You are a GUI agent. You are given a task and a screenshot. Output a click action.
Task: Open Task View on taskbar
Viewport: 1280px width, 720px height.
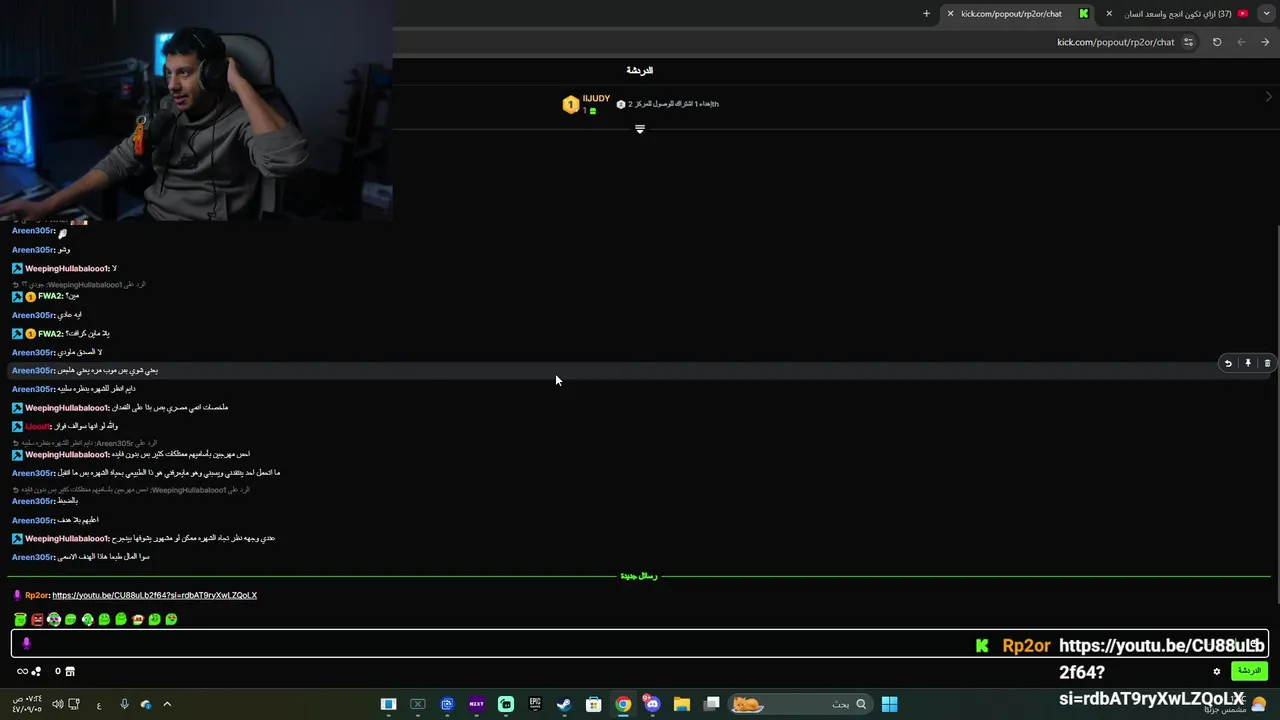tap(711, 704)
